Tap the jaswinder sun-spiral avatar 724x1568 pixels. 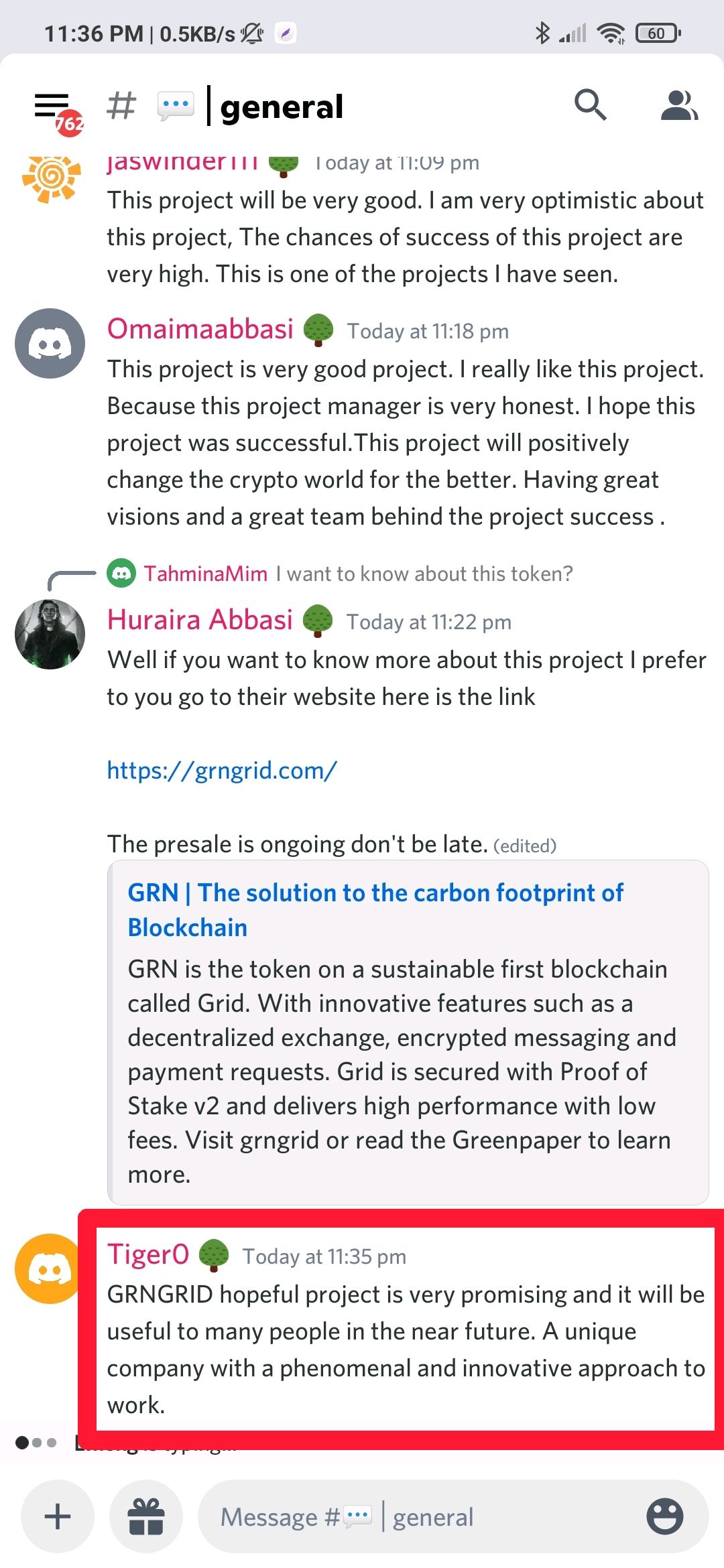tap(52, 178)
